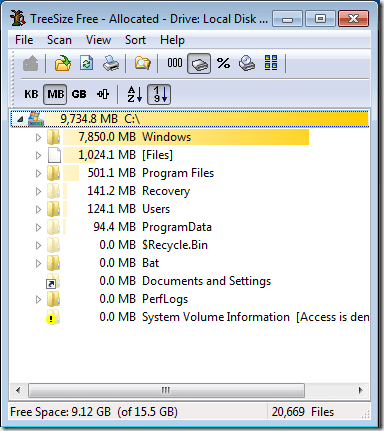This screenshot has height=431, width=384.
Task: Expand the PerfLogs folder
Action: pyautogui.click(x=38, y=299)
